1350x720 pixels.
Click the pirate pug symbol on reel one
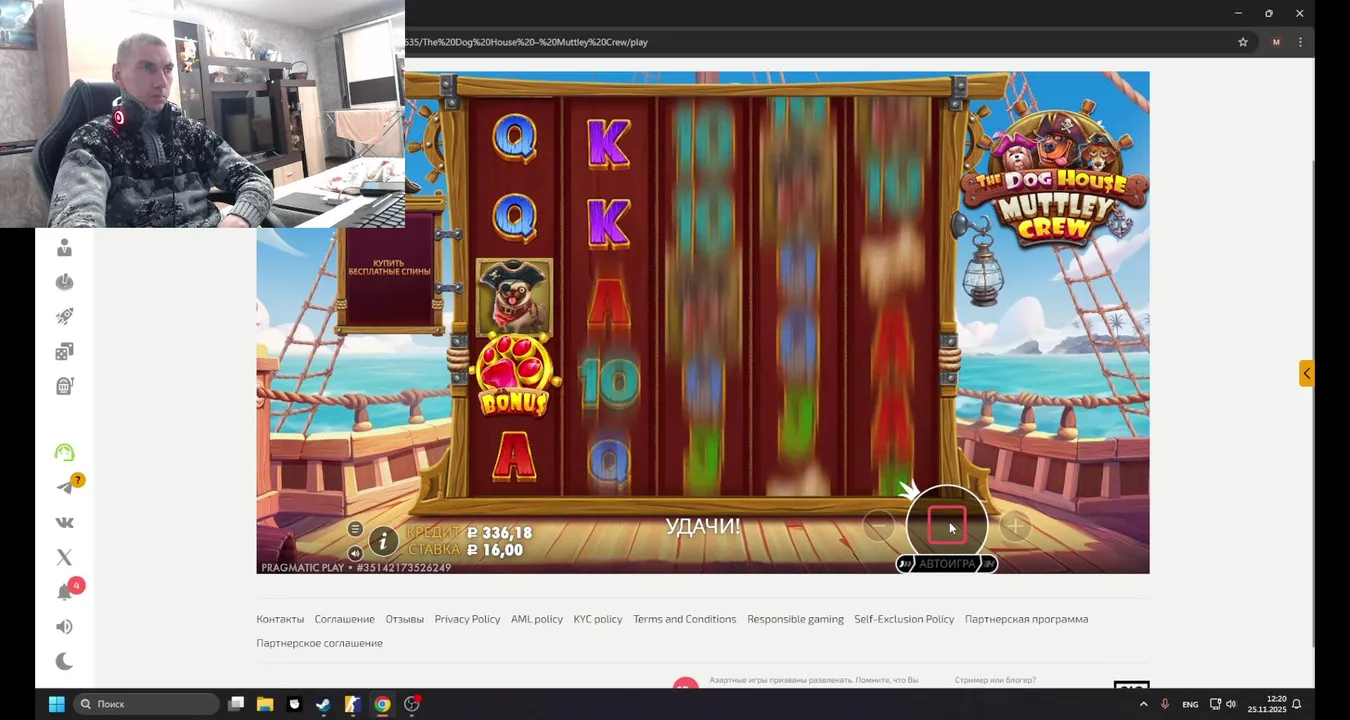pos(514,297)
